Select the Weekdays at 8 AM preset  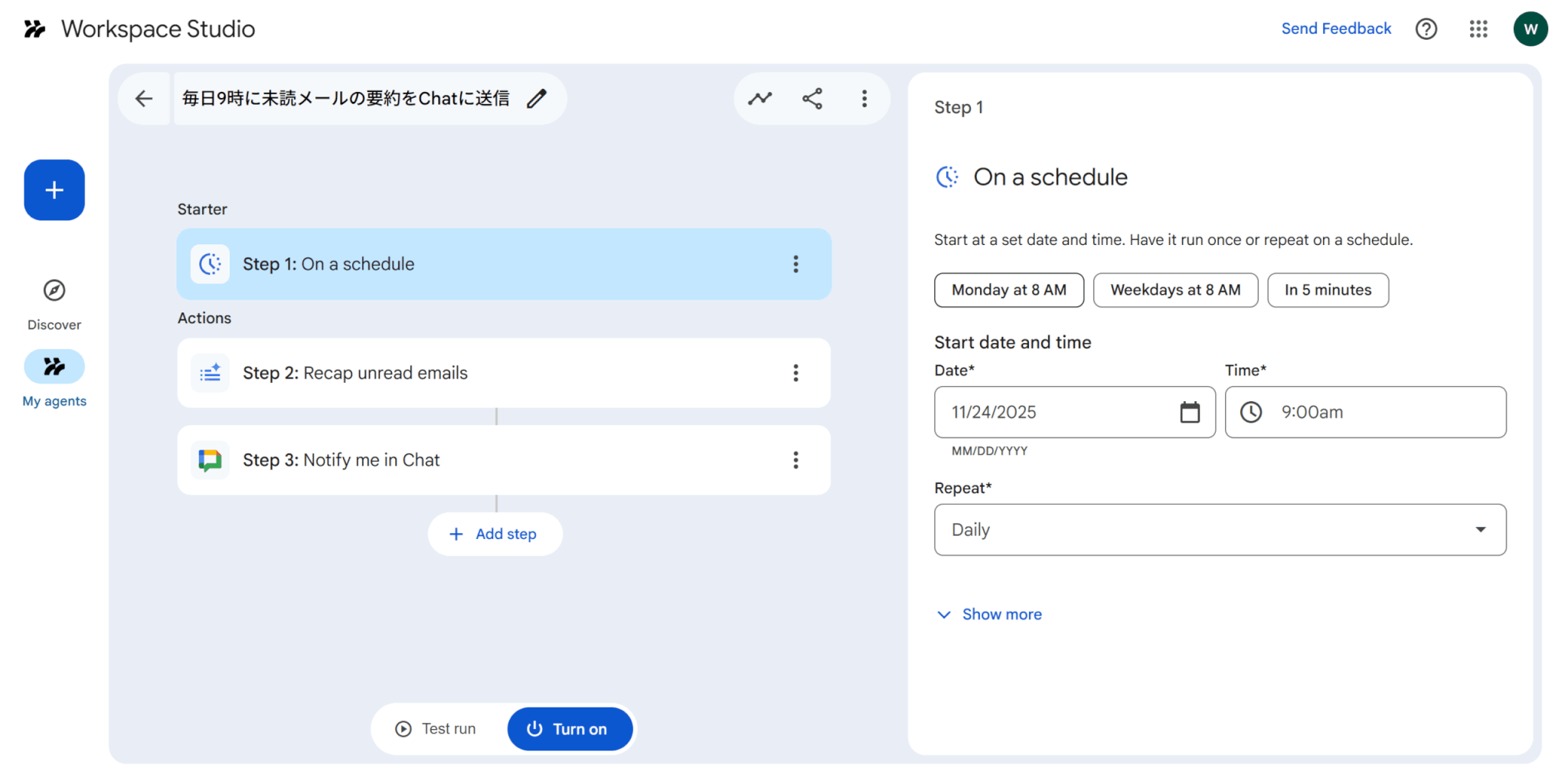pyautogui.click(x=1174, y=290)
